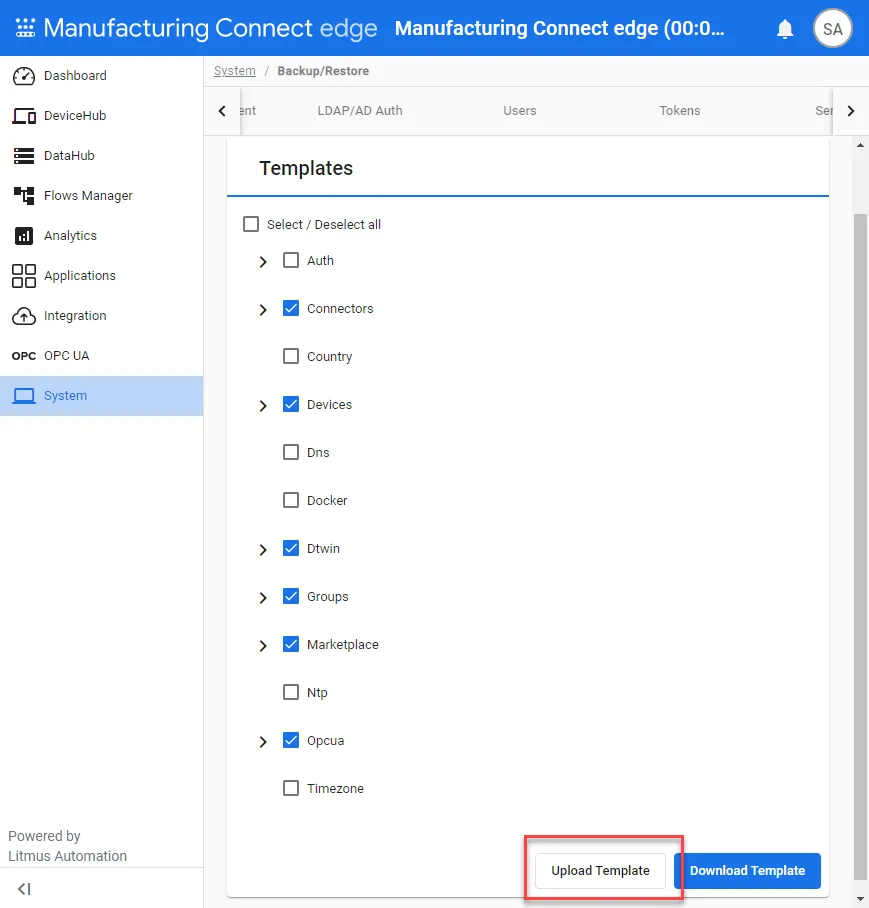The height and width of the screenshot is (908, 869).
Task: Expand the Auth tree node
Action: point(263,262)
